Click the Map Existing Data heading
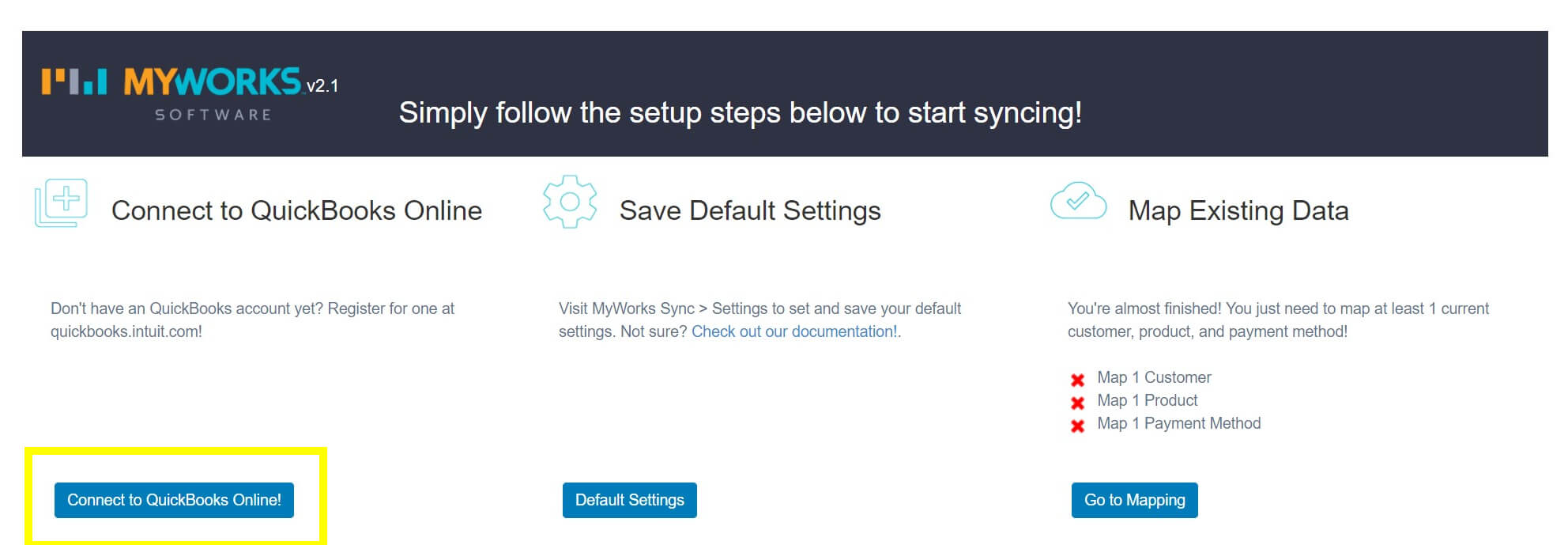Screen dimensions: 1568x545 pos(1238,210)
